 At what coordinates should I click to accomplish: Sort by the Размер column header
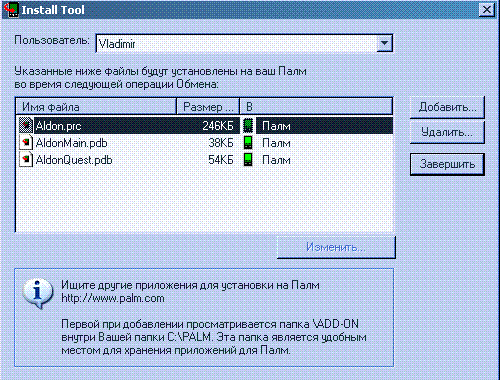pos(208,107)
